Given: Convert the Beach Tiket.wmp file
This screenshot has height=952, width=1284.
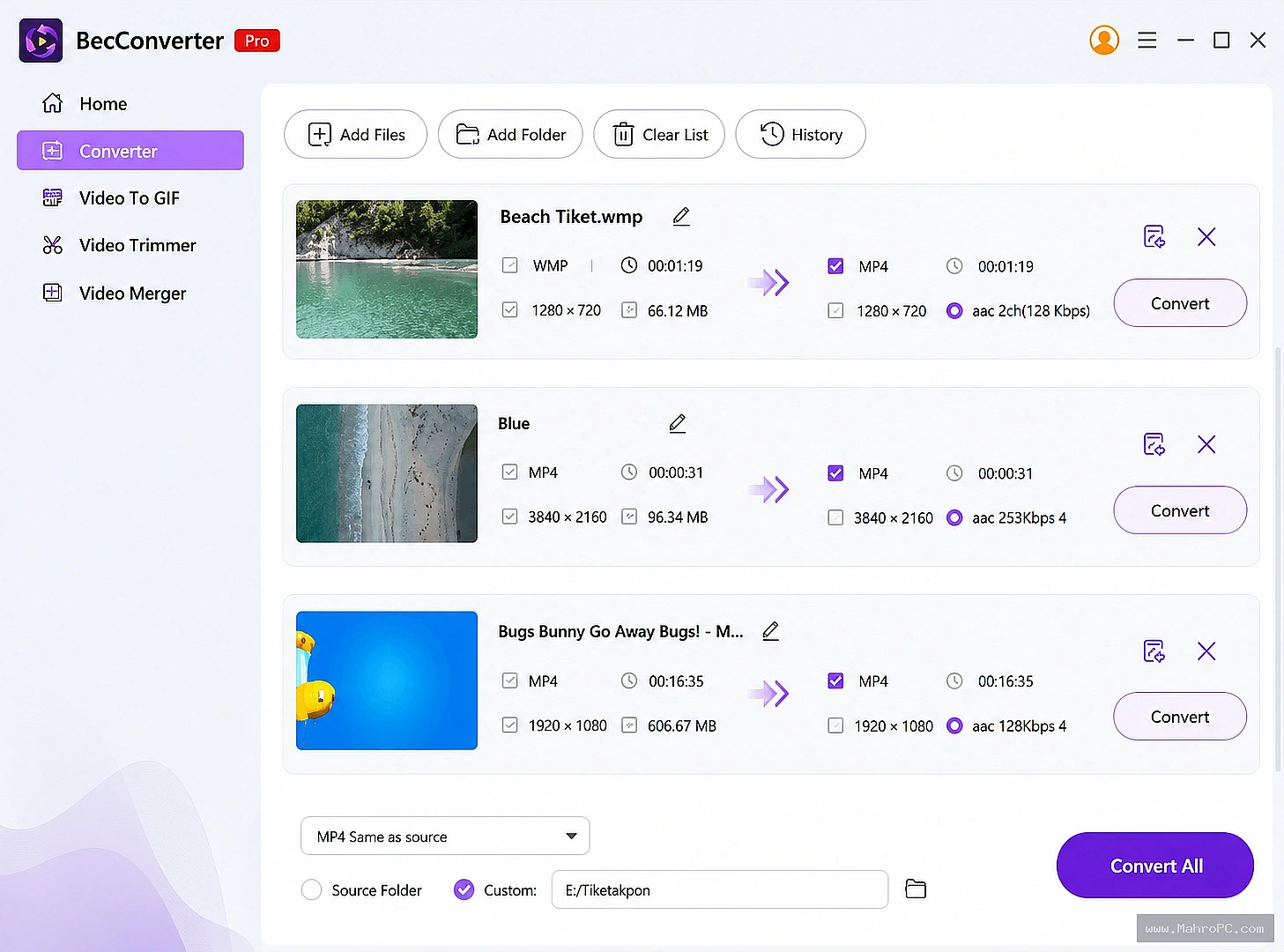Looking at the screenshot, I should pos(1180,303).
